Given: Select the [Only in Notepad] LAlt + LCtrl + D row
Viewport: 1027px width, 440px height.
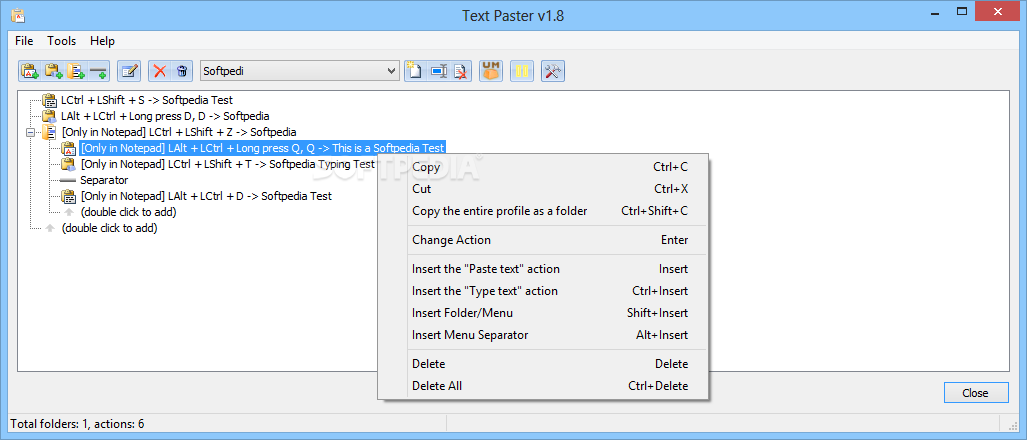Looking at the screenshot, I should coord(206,196).
